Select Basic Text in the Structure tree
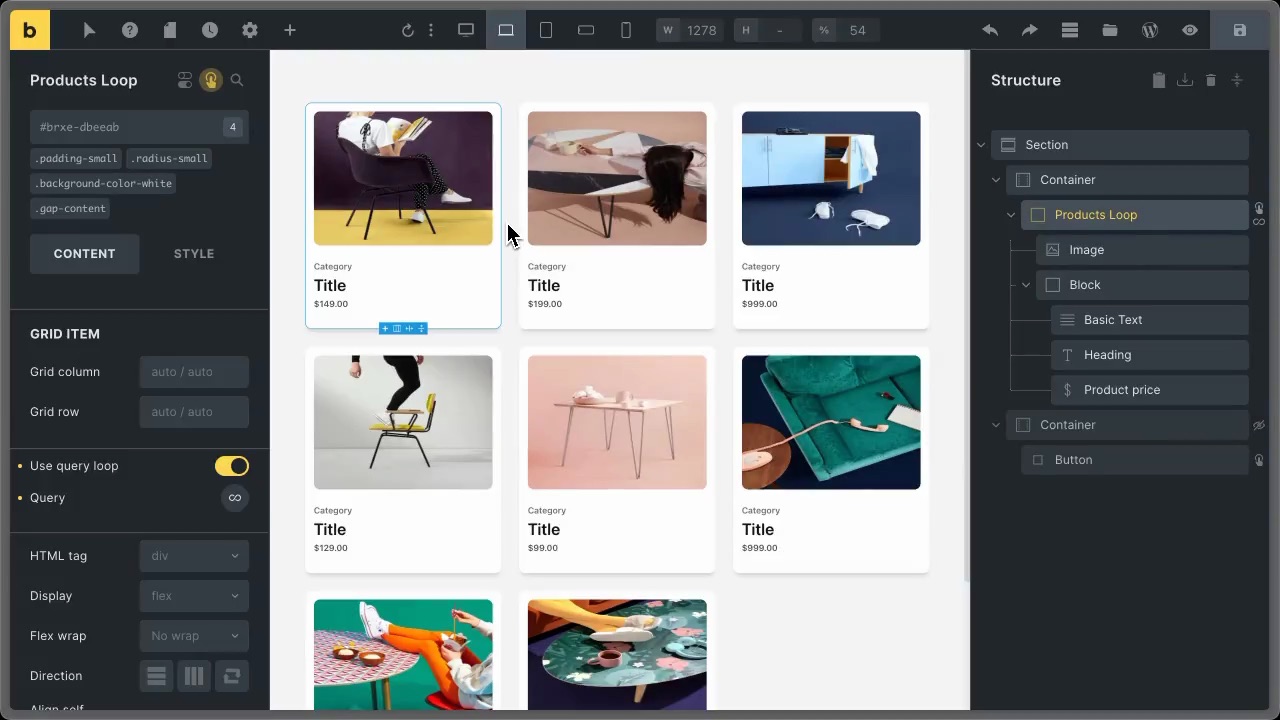 (x=1150, y=320)
